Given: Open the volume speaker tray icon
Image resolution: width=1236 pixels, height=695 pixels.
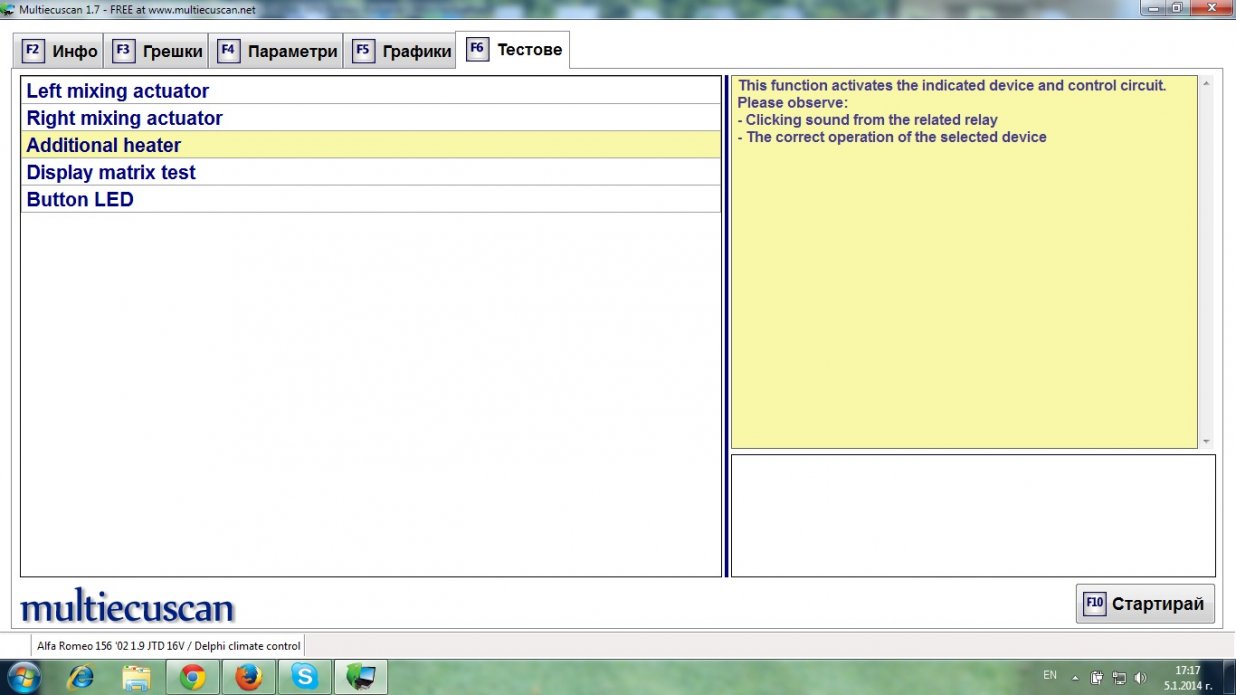Looking at the screenshot, I should [x=1140, y=677].
